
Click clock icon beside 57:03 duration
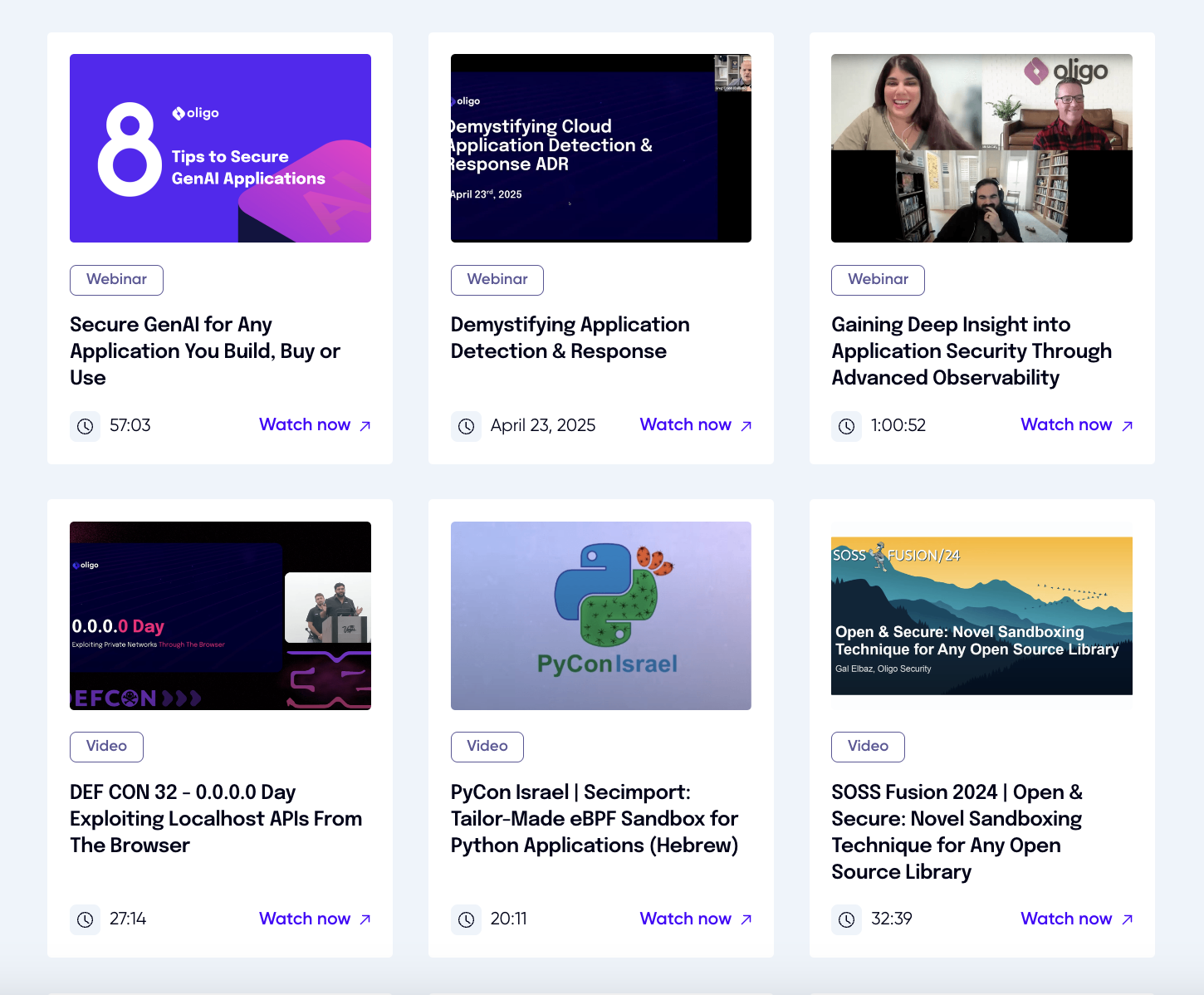tap(85, 426)
